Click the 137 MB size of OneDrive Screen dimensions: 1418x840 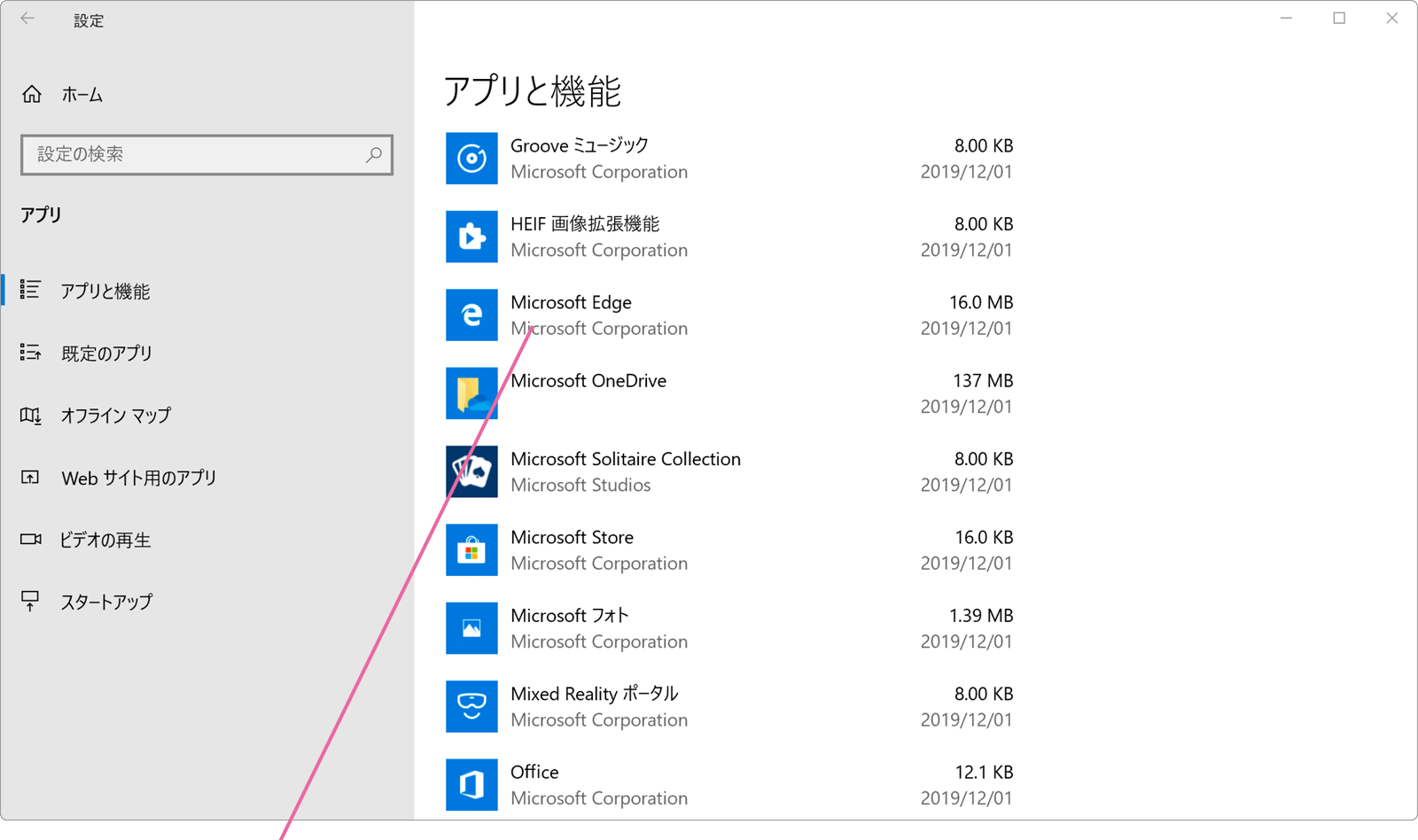pos(983,381)
